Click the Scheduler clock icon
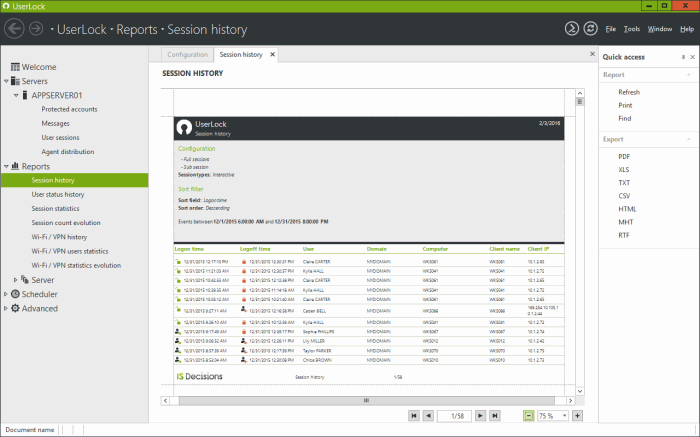Image resolution: width=700 pixels, height=437 pixels. pos(15,294)
